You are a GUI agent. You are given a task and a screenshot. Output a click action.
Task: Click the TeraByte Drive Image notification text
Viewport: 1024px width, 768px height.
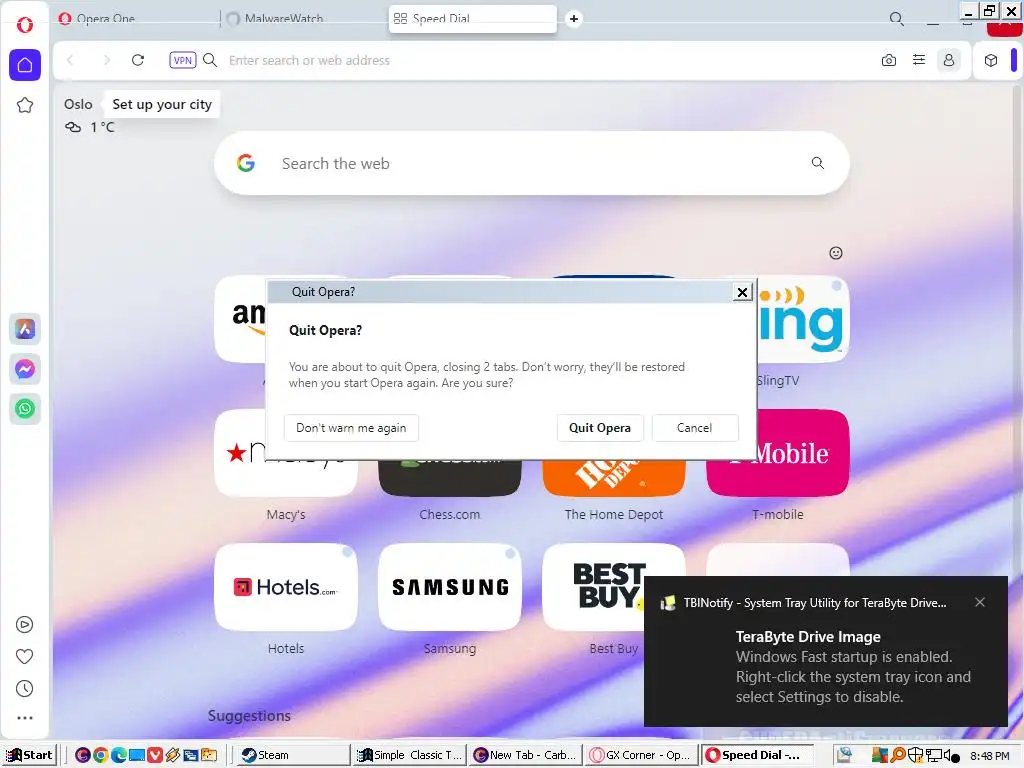pos(808,637)
